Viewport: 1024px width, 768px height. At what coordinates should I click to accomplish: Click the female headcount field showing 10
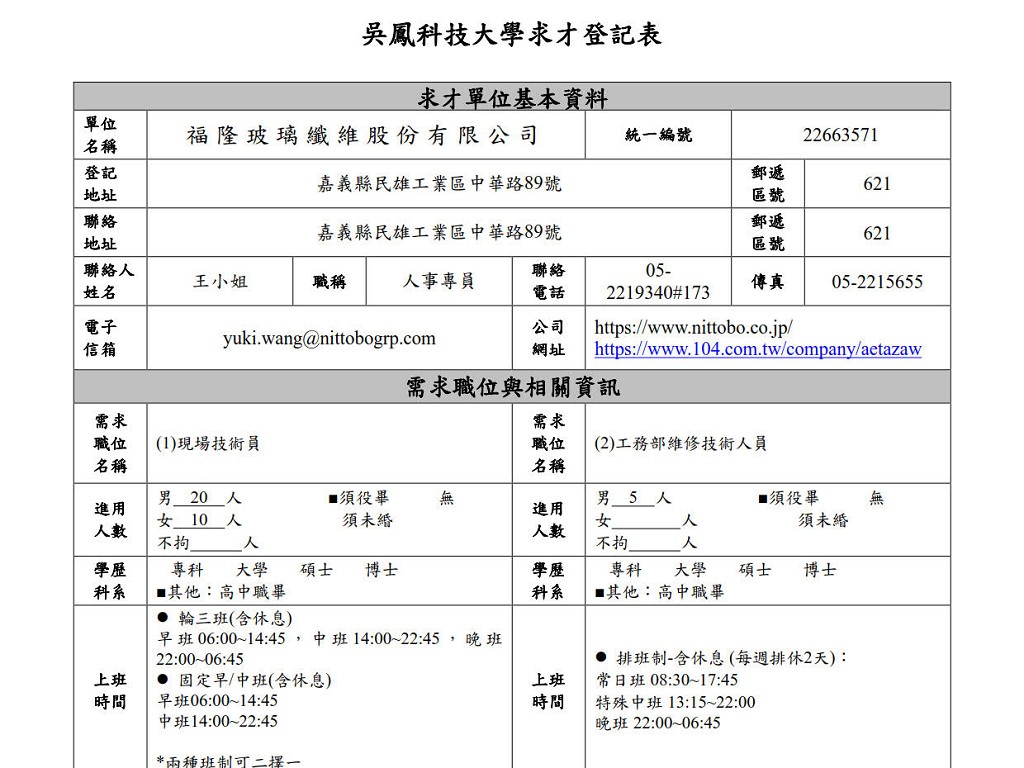click(x=199, y=520)
